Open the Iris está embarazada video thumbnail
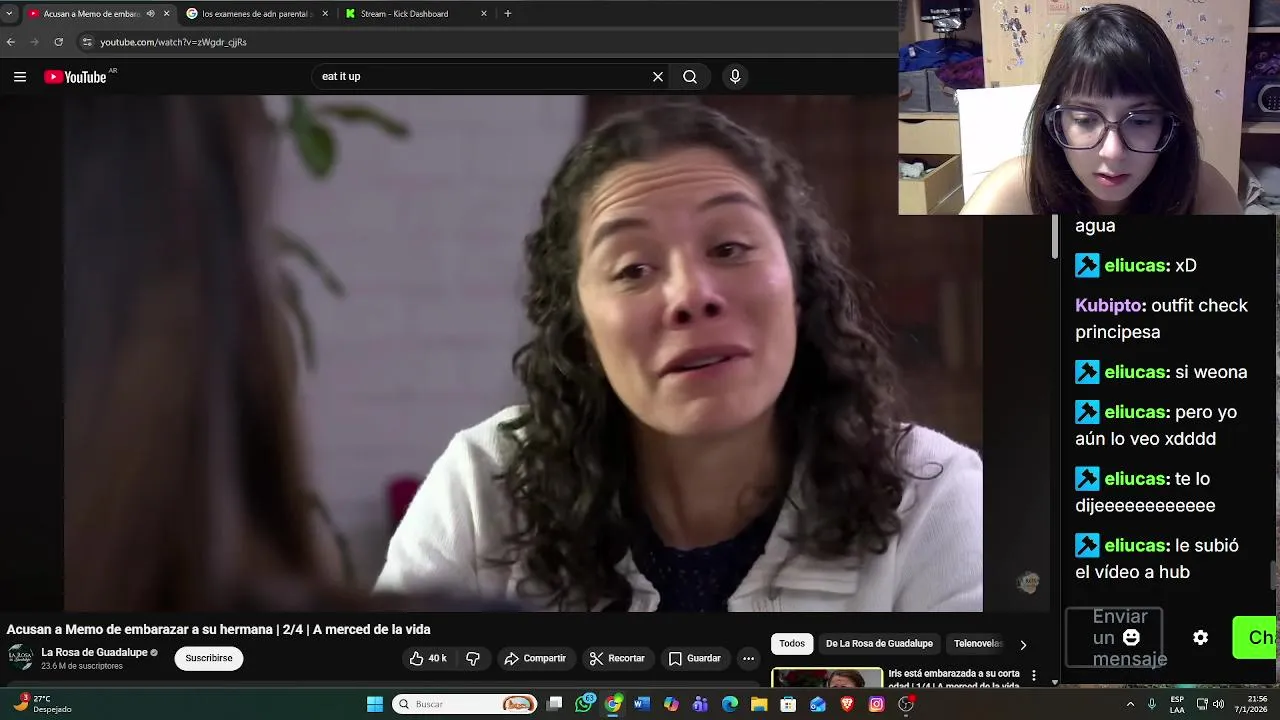Screen dimensions: 1280x720 827,677
